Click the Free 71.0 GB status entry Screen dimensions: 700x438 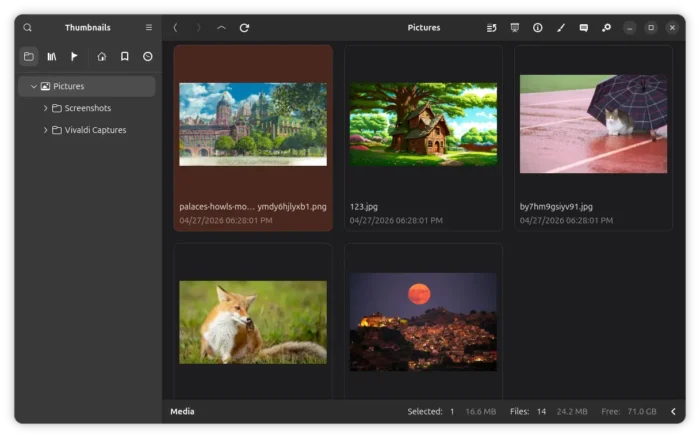pyautogui.click(x=629, y=411)
